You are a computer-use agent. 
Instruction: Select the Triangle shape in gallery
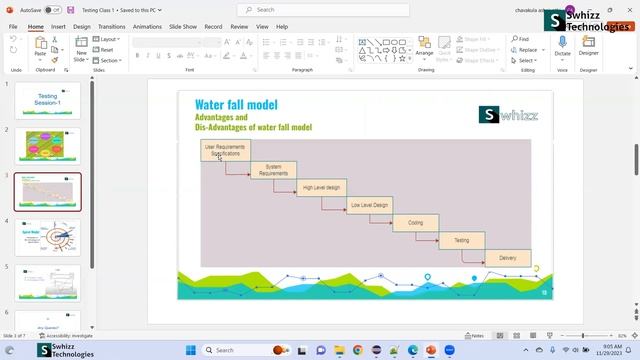362,51
